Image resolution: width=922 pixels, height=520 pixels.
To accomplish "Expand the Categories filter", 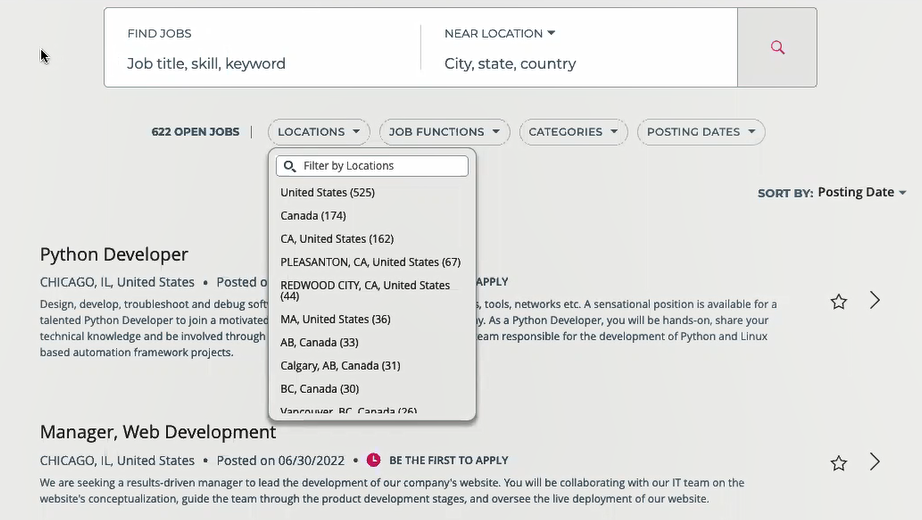I will coord(573,132).
